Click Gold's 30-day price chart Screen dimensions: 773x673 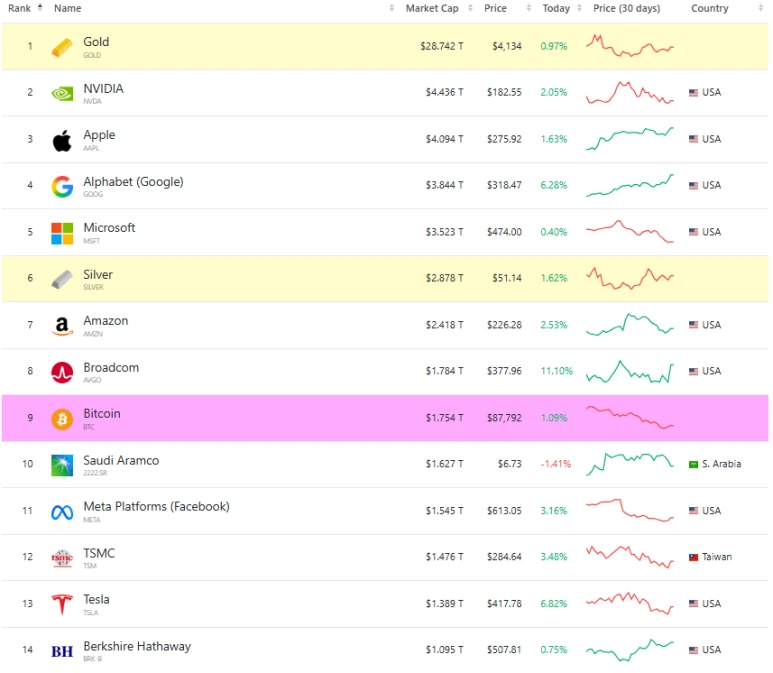[x=630, y=46]
